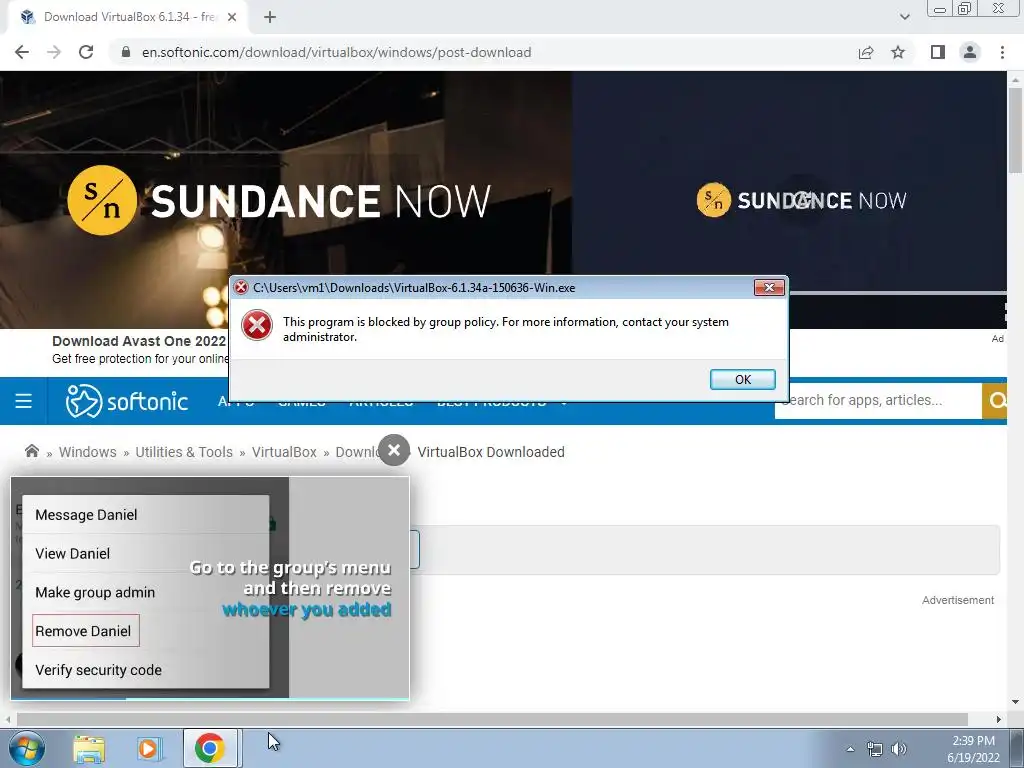
Task: Open Windows Media Player from taskbar
Action: tap(150, 748)
